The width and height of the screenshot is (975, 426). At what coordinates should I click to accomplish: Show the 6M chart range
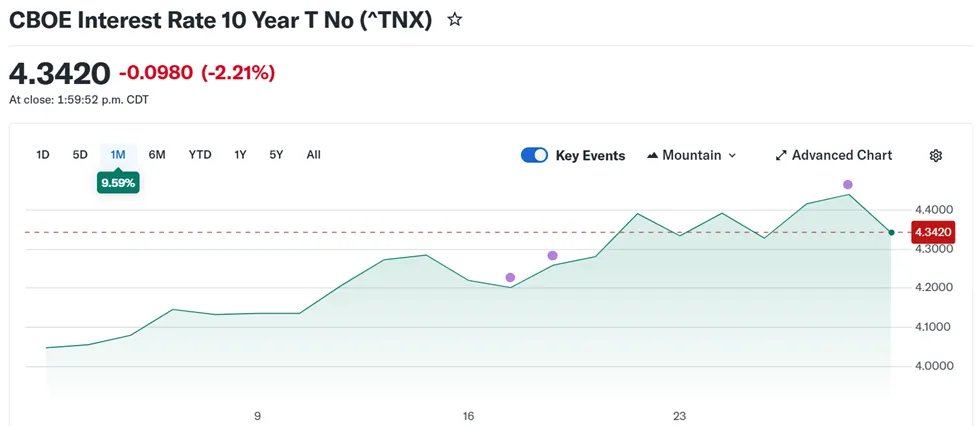click(157, 154)
